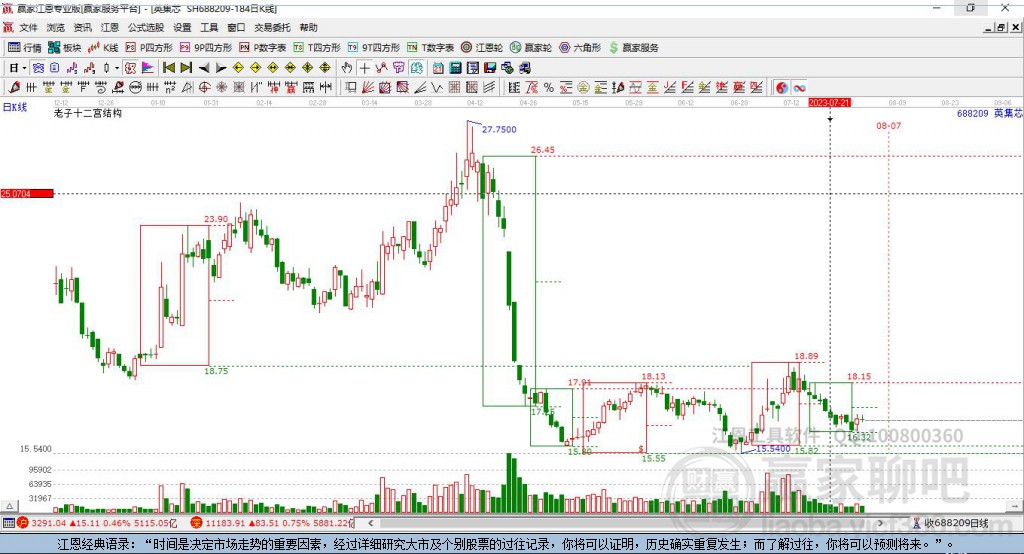This screenshot has width=1024, height=554.
Task: Select the zigzag wave line tool
Action: [436, 88]
